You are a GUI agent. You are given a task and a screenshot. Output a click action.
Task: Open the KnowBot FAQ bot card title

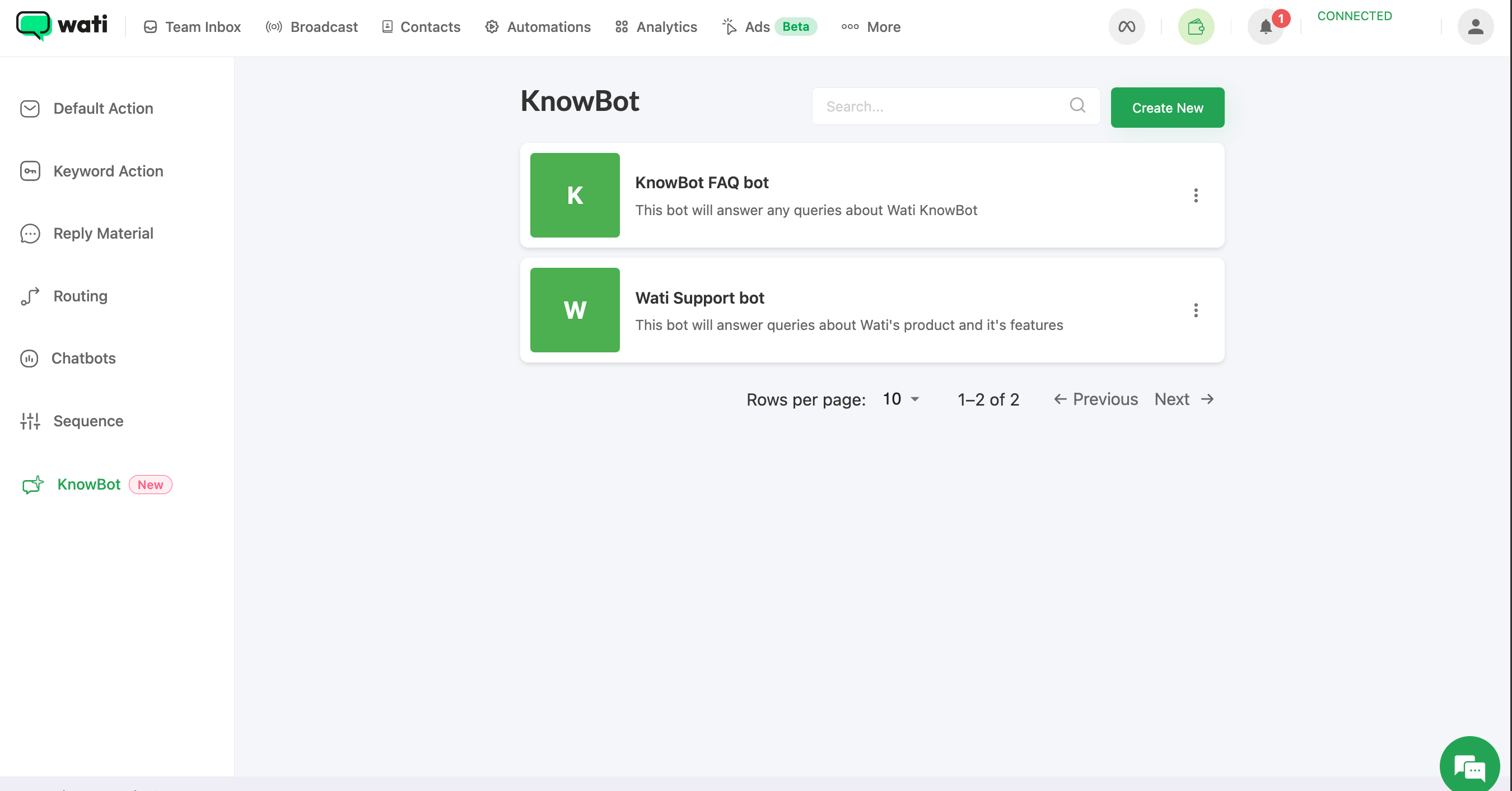(x=702, y=183)
